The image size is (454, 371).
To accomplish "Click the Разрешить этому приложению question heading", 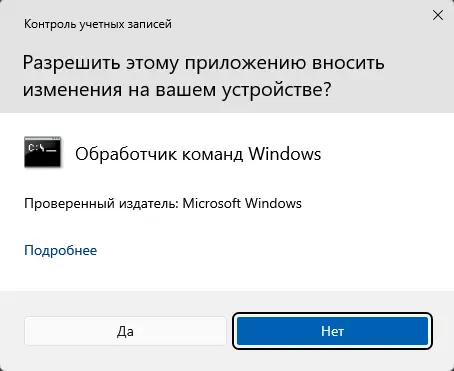I will pos(203,76).
